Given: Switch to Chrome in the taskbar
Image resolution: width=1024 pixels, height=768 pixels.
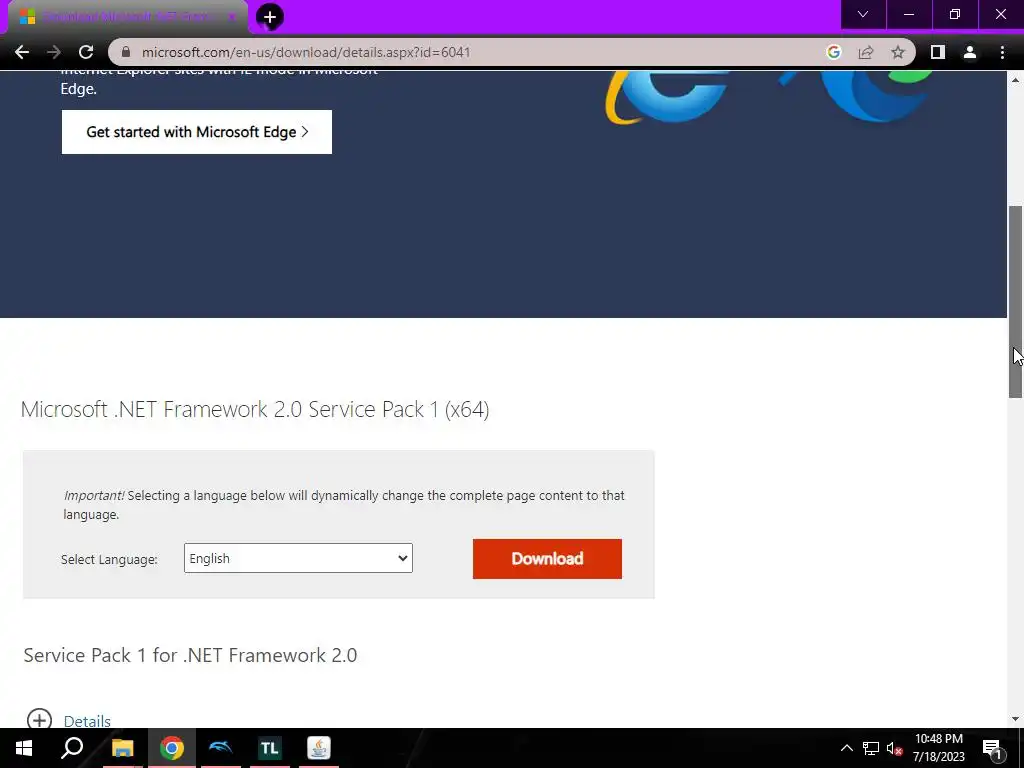Looking at the screenshot, I should click(172, 748).
